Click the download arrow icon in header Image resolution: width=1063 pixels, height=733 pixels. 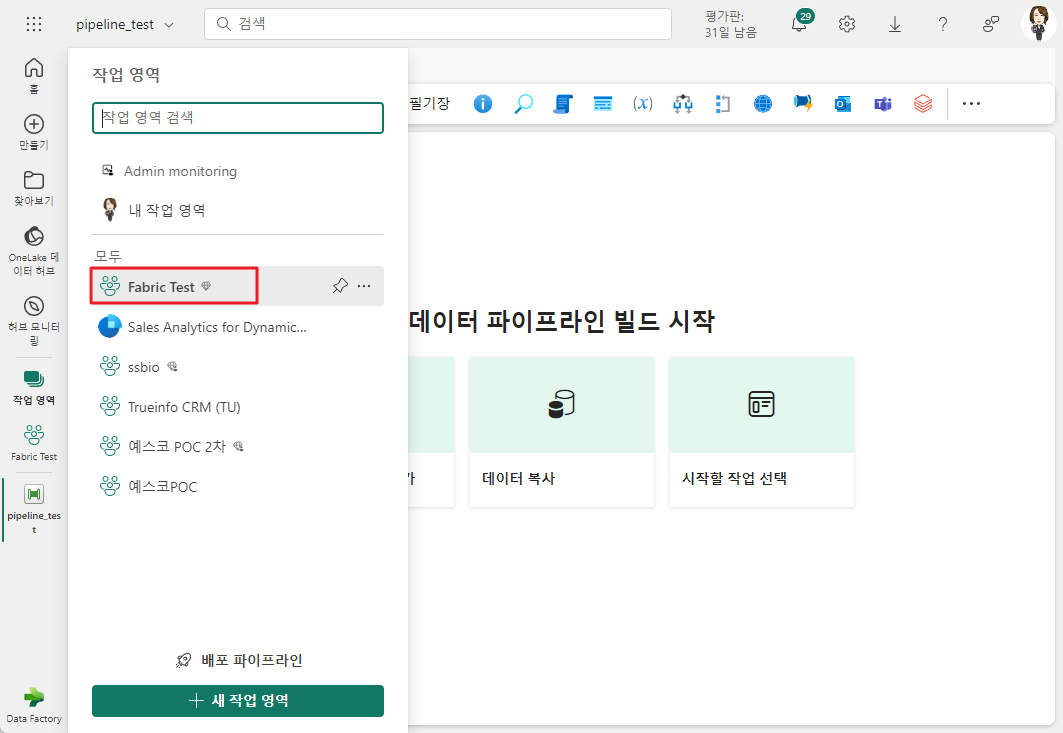click(x=895, y=24)
